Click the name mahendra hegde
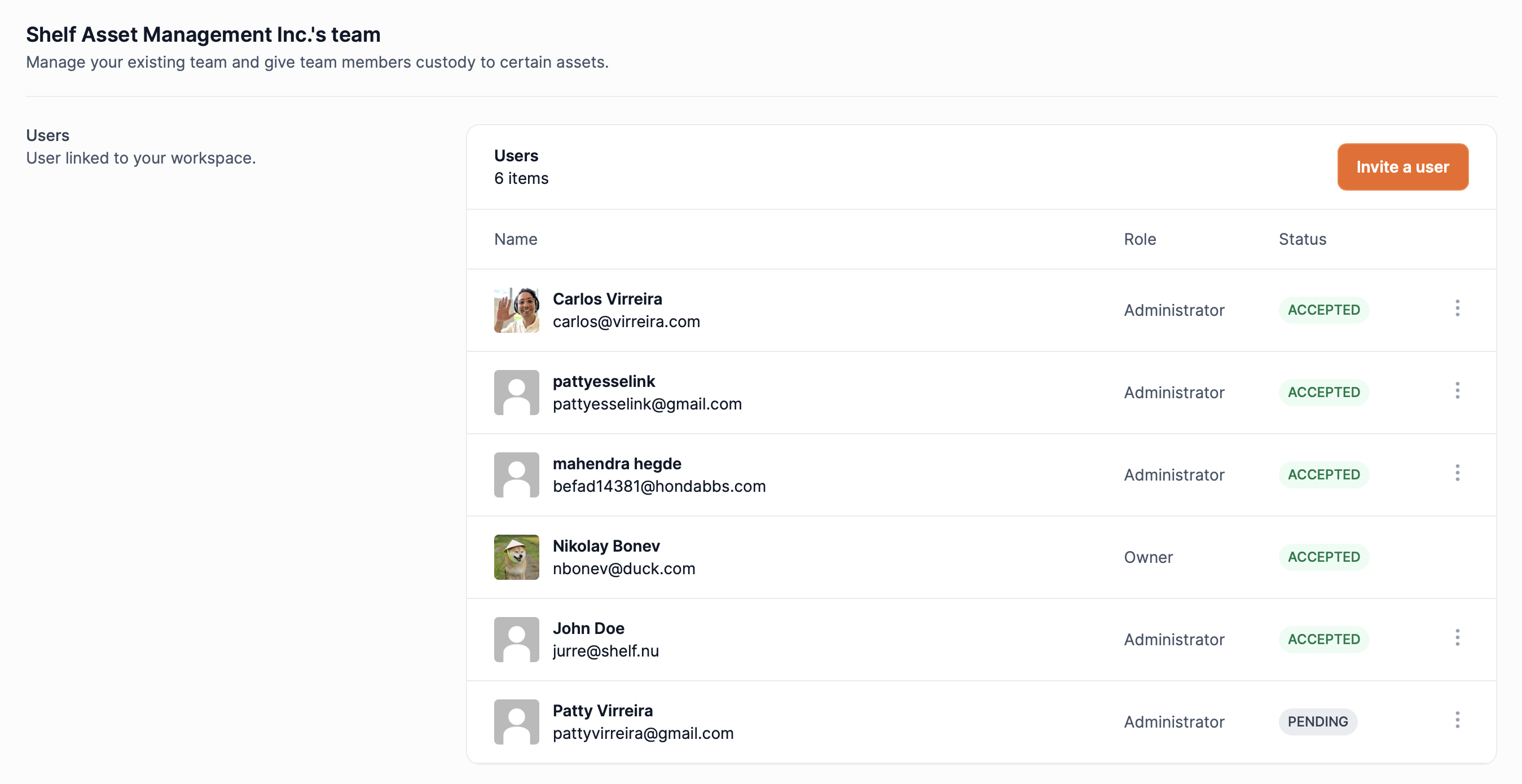The image size is (1522, 784). coord(617,464)
